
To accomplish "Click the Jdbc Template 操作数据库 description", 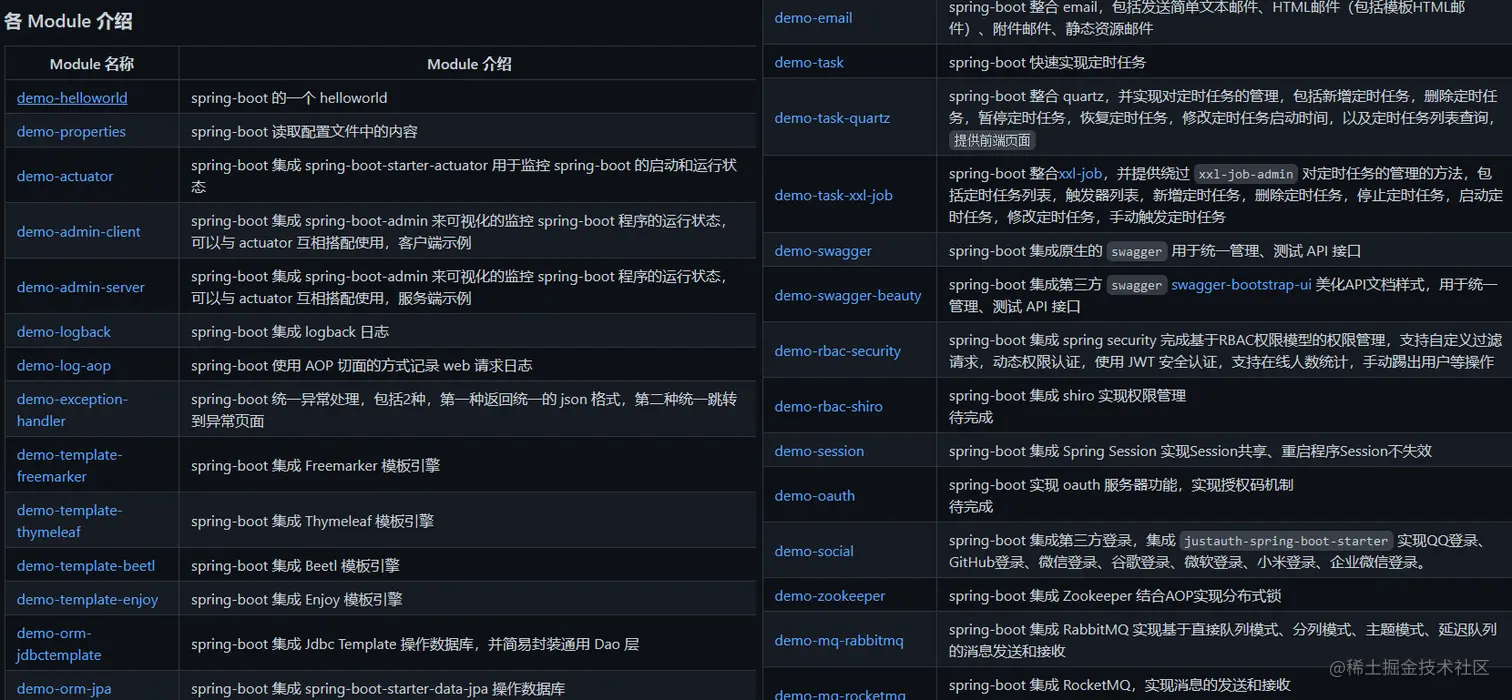I will coord(414,645).
